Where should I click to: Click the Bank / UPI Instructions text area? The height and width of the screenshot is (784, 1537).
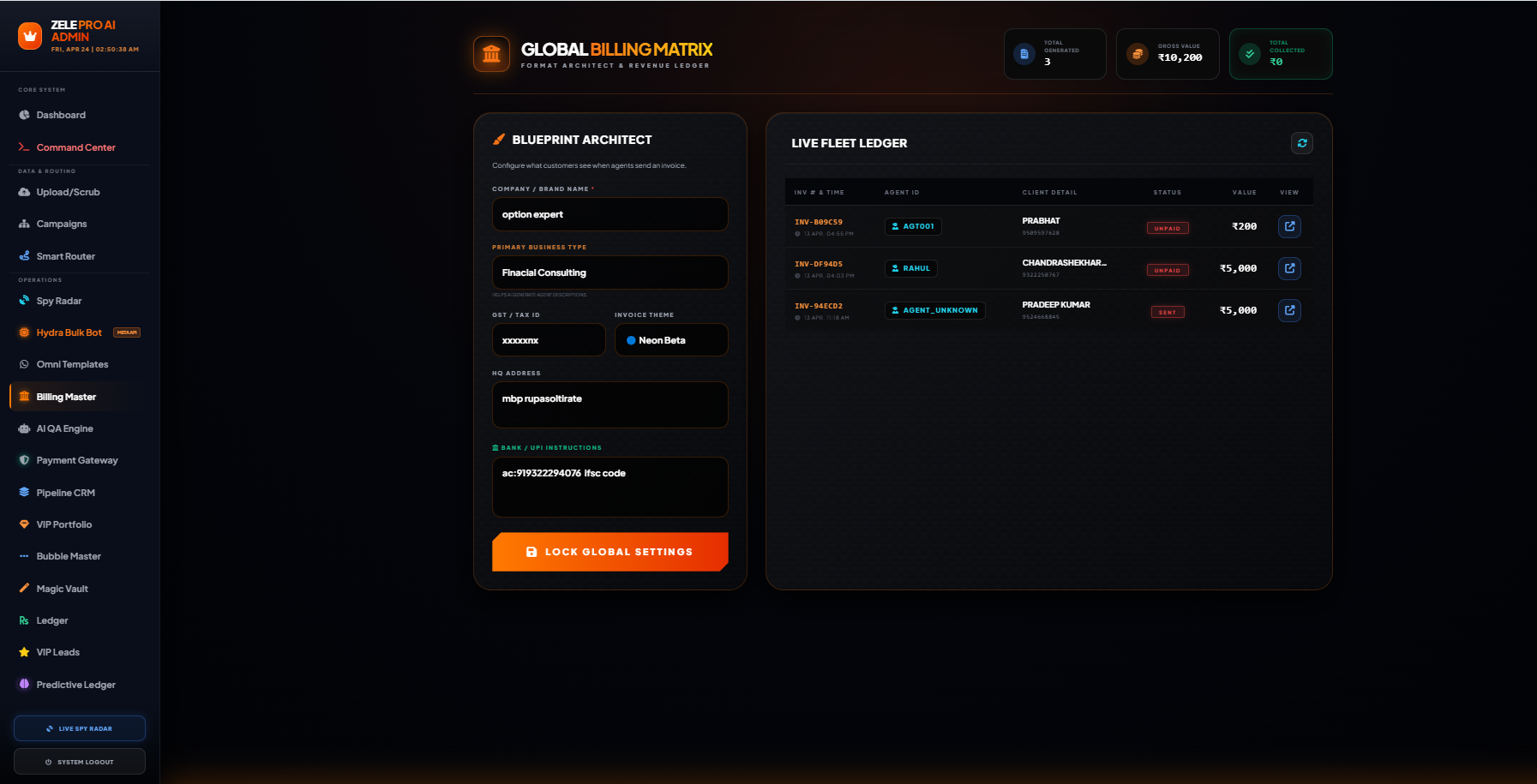click(x=610, y=487)
